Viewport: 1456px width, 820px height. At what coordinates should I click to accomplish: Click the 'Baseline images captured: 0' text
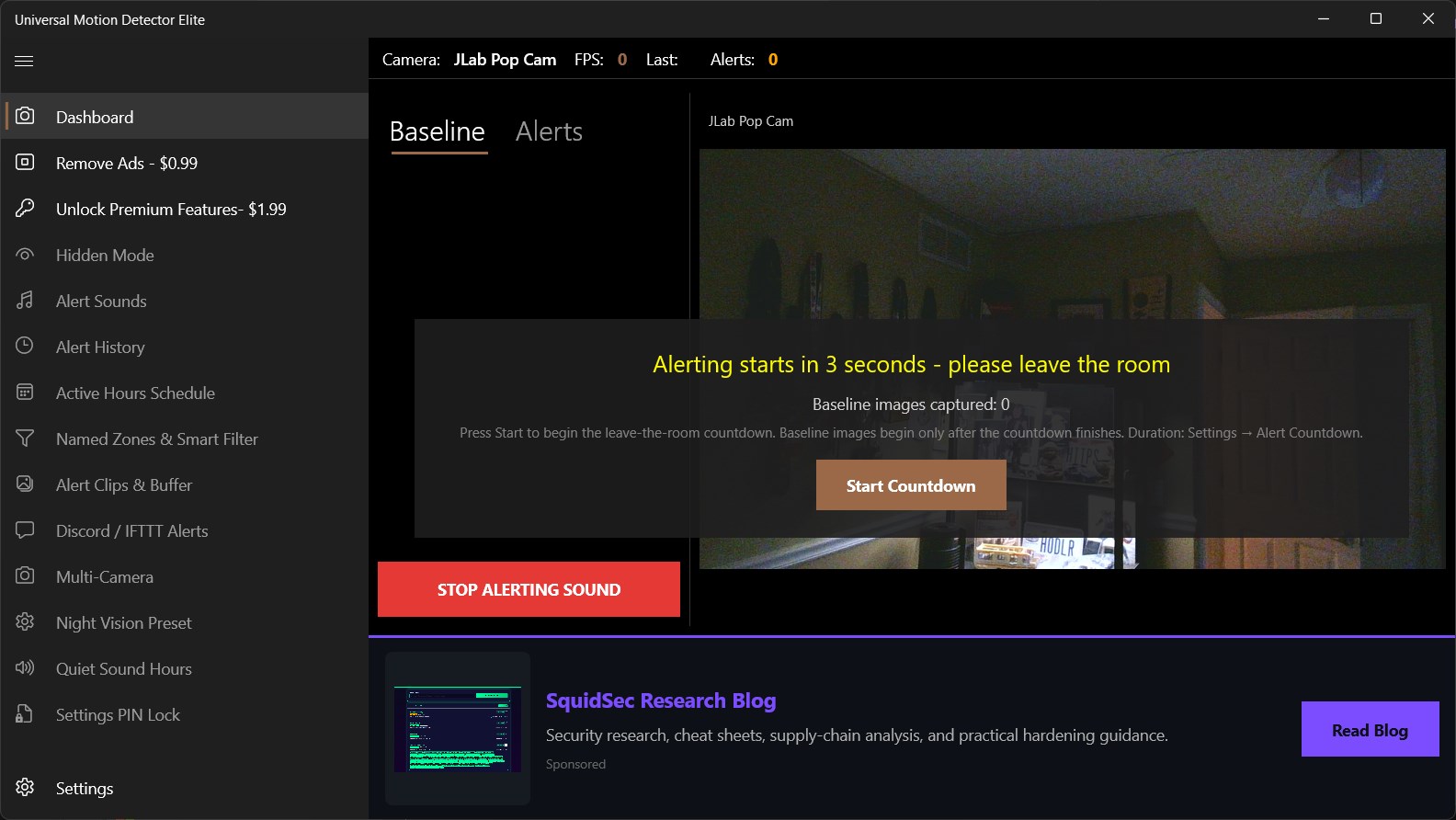(911, 404)
